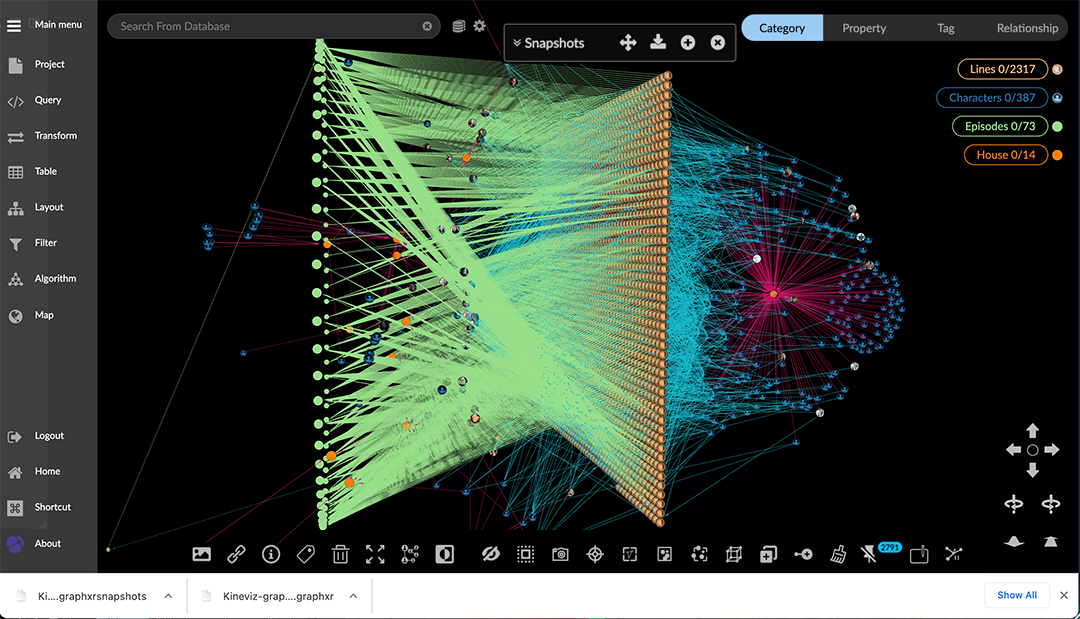Viewport: 1080px width, 619px height.
Task: Toggle the hide eye-slash visibility icon
Action: pyautogui.click(x=490, y=554)
